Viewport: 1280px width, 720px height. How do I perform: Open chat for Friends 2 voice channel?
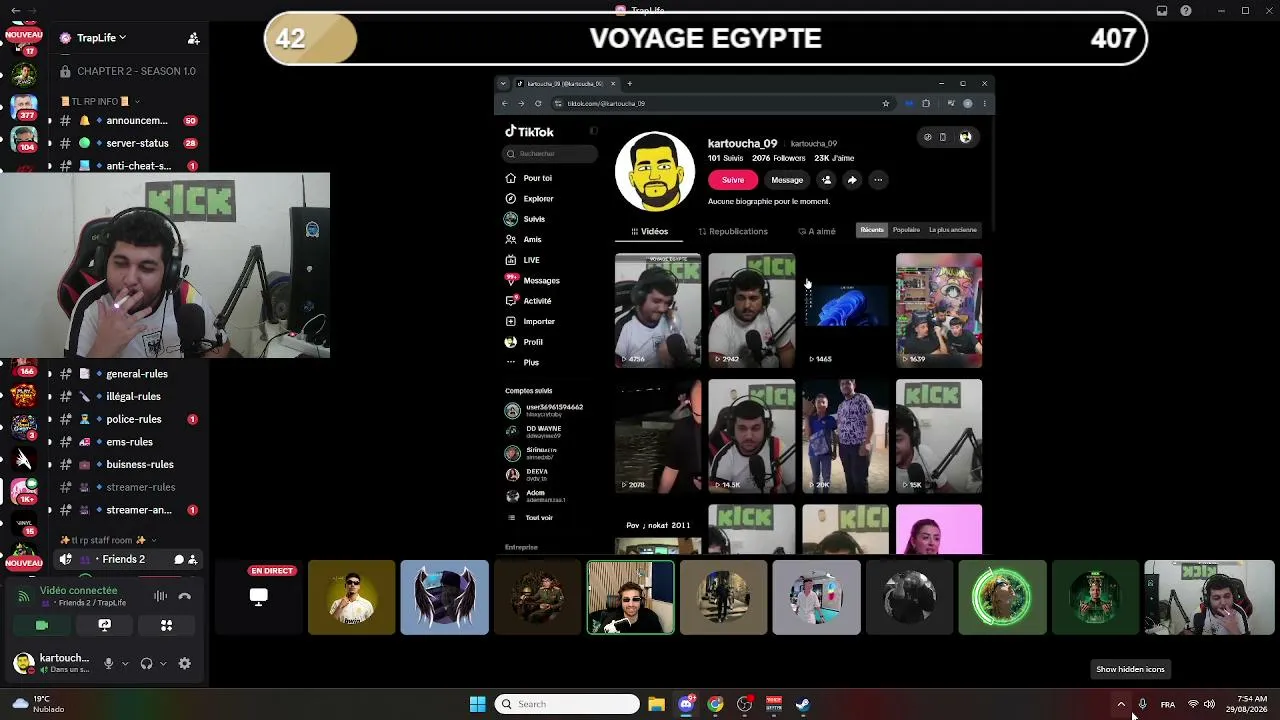[179, 560]
